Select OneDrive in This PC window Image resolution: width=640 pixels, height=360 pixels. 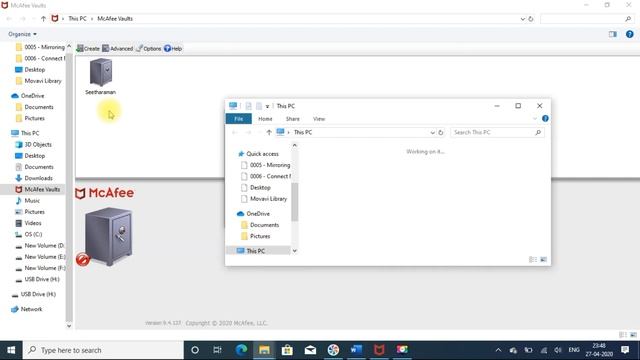coord(253,213)
